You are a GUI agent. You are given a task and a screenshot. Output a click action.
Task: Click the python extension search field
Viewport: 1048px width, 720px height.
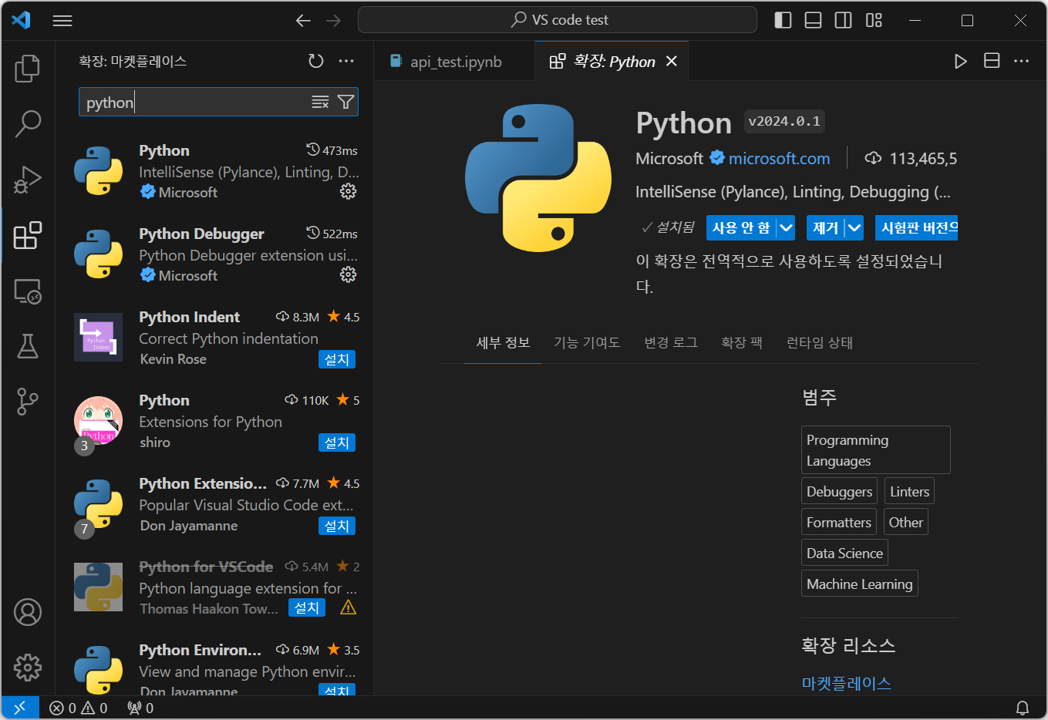click(195, 102)
